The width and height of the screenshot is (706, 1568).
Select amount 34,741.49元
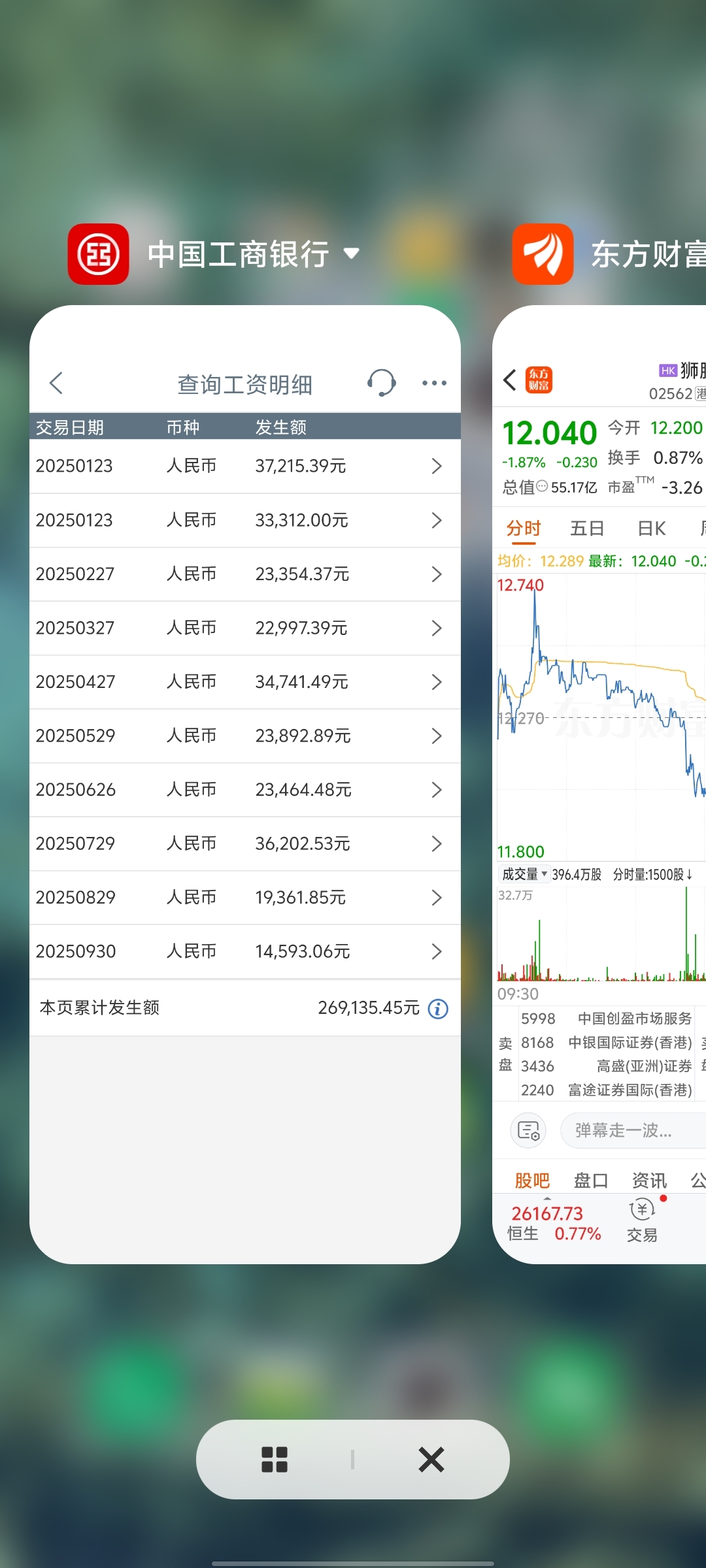(301, 682)
